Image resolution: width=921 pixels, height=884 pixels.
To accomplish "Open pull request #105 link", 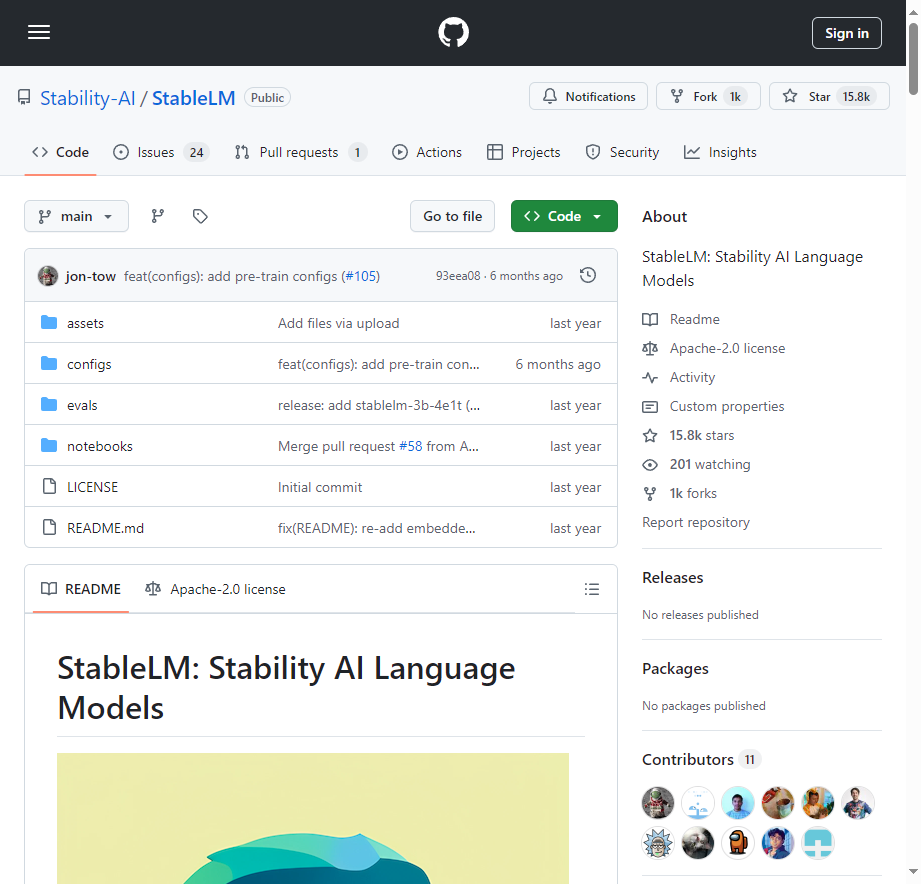I will (362, 276).
